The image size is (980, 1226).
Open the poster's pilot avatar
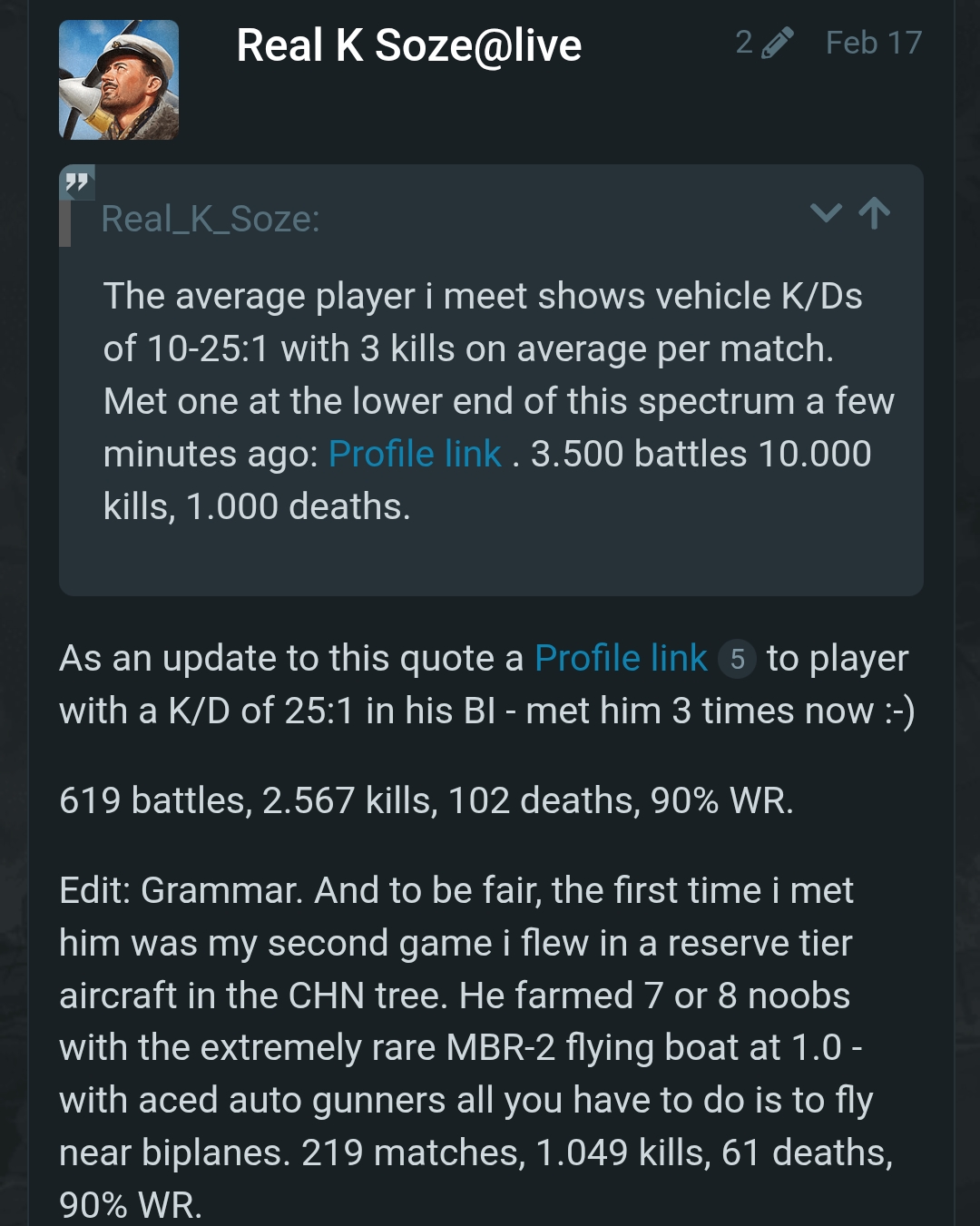[x=119, y=80]
